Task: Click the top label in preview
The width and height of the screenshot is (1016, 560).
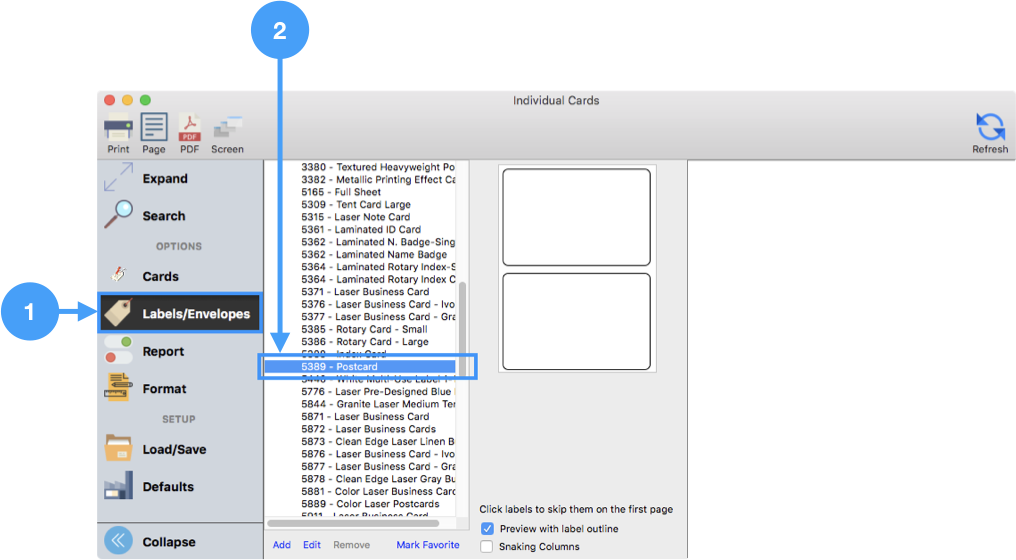Action: pyautogui.click(x=576, y=214)
